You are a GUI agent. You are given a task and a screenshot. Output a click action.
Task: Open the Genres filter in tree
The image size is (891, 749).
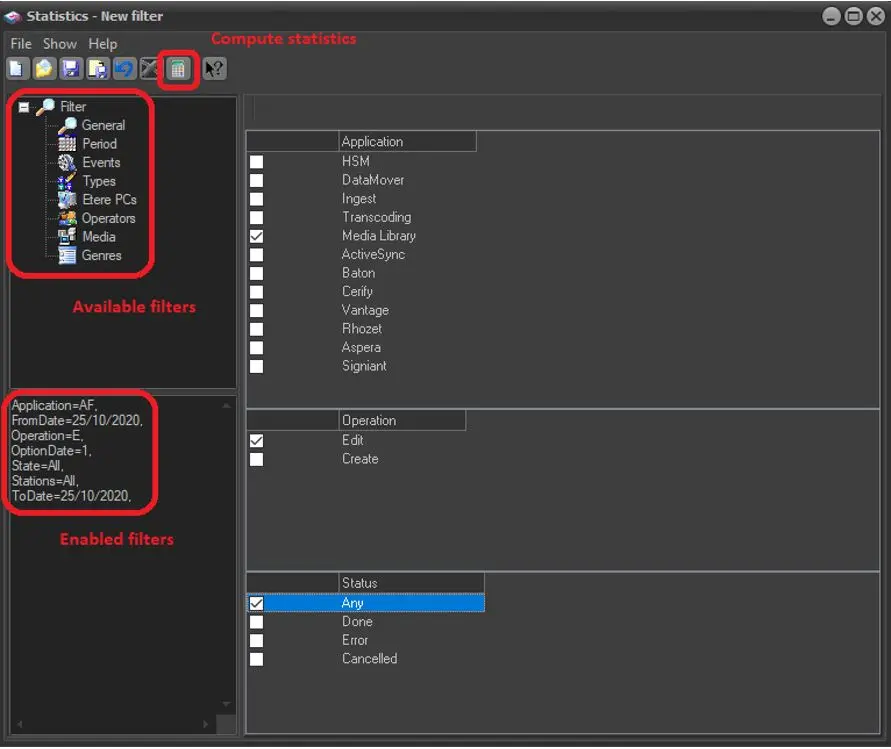[101, 255]
